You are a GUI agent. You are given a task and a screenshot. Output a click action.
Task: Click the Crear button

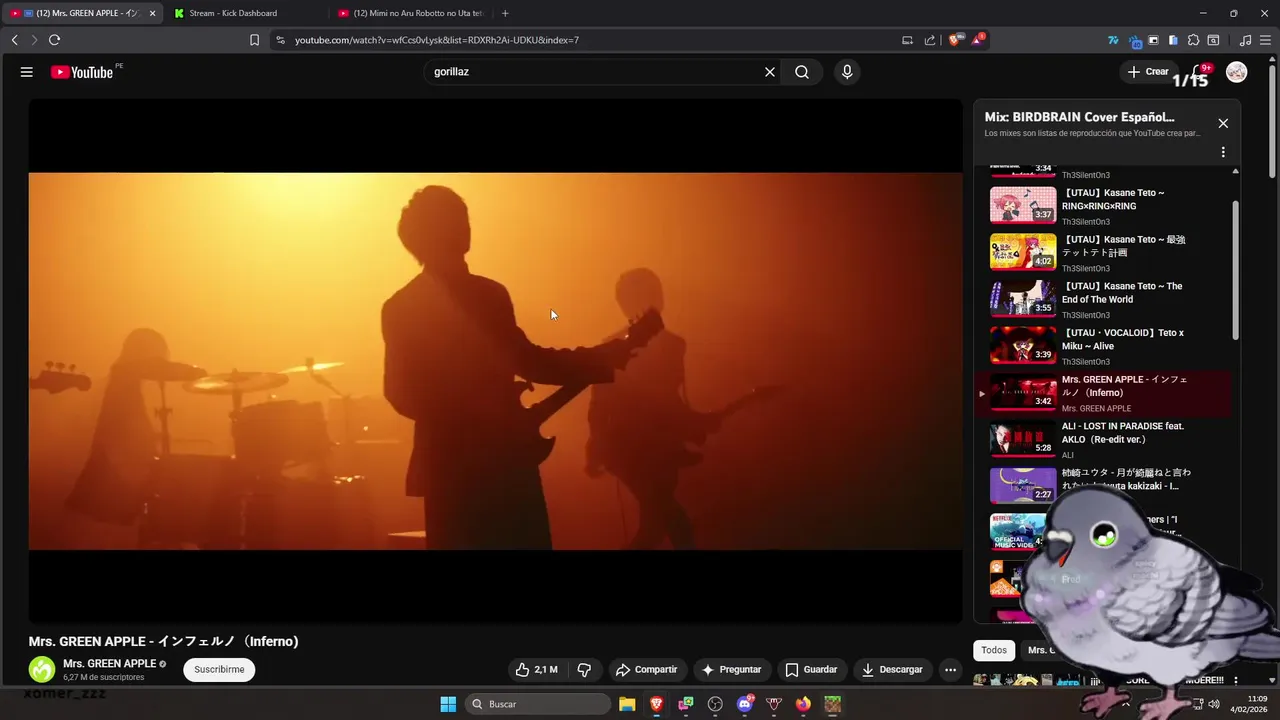point(1148,72)
